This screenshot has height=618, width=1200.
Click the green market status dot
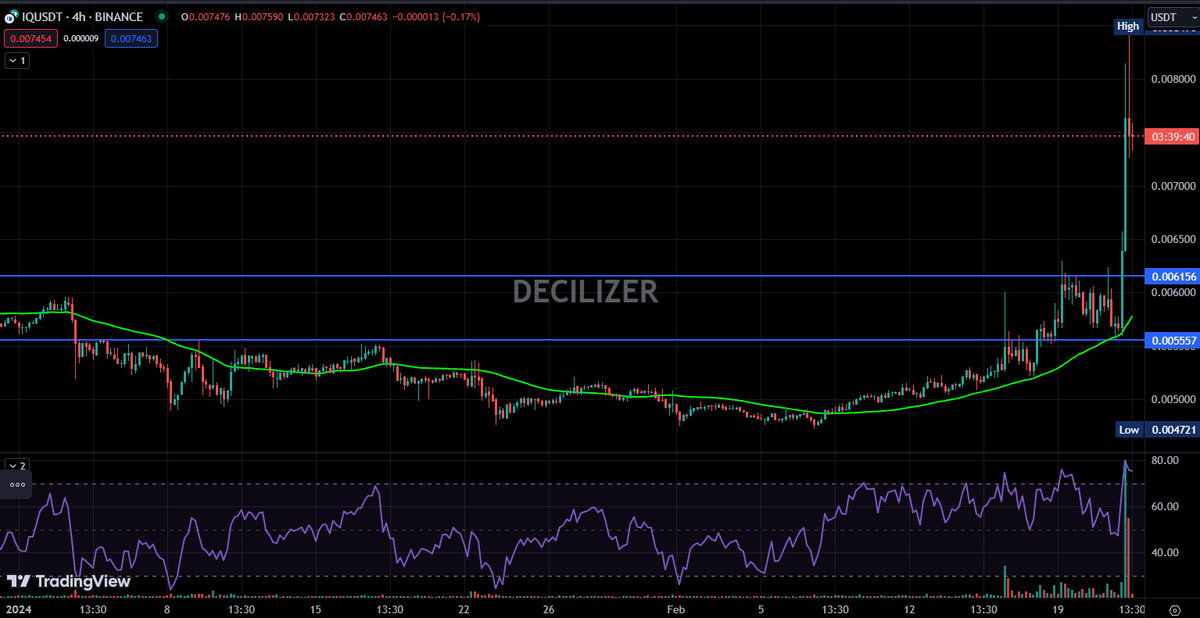[160, 16]
